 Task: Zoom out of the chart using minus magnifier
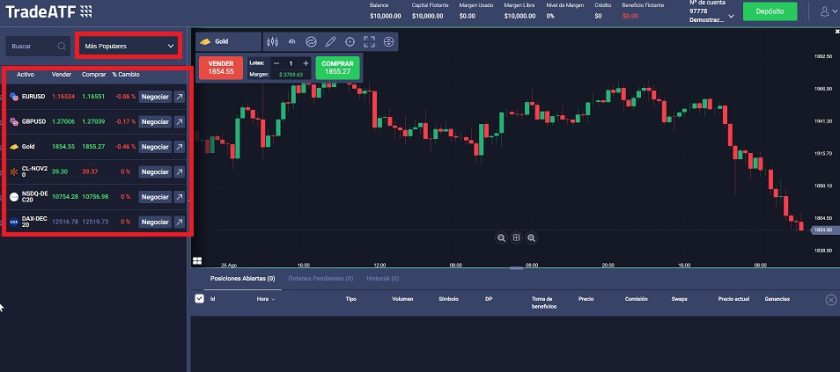501,238
